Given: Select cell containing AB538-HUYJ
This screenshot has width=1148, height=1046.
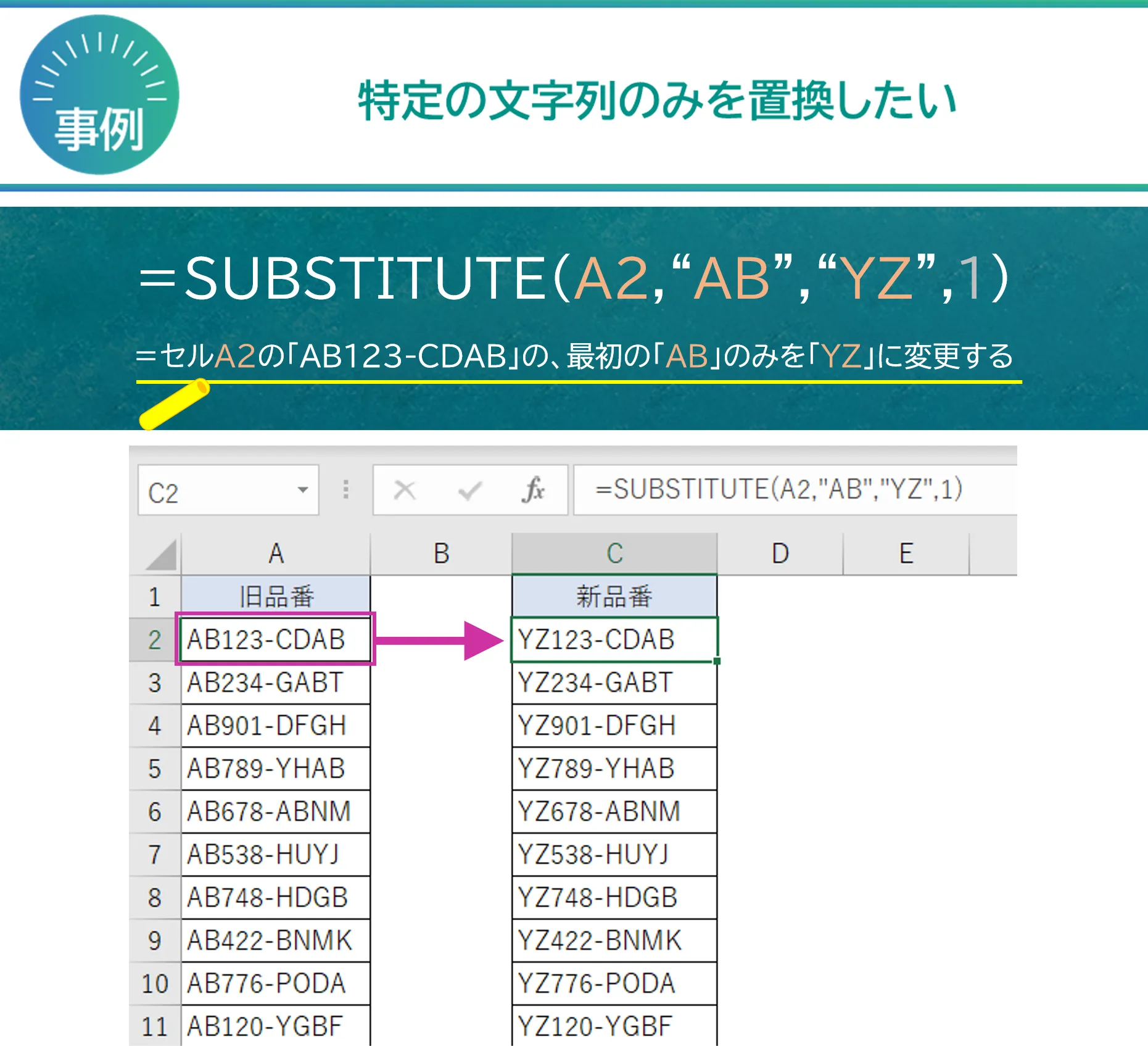Looking at the screenshot, I should coord(276,855).
